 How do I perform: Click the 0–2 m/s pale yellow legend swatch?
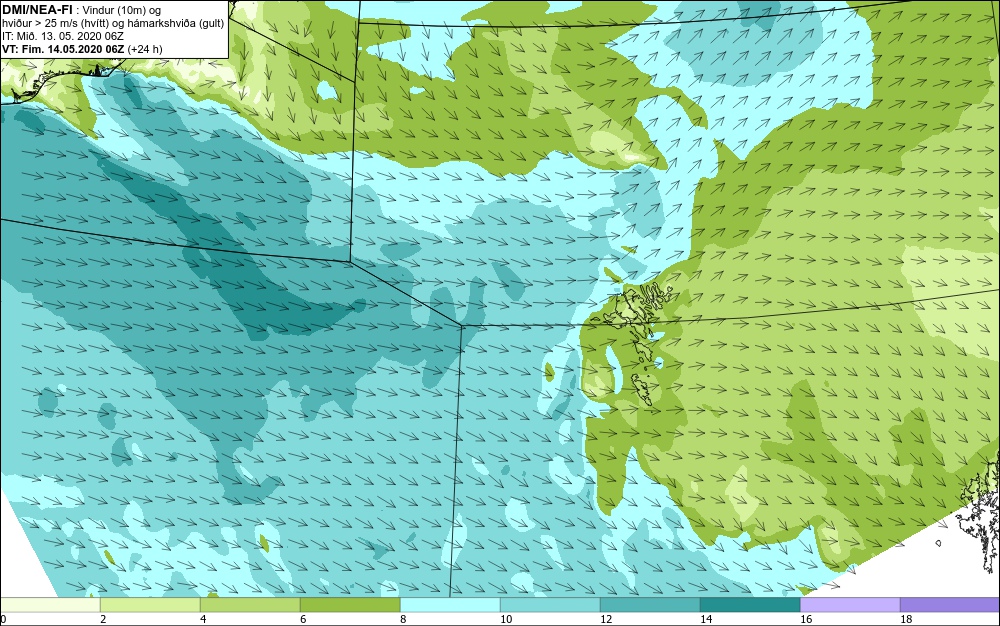[50, 604]
